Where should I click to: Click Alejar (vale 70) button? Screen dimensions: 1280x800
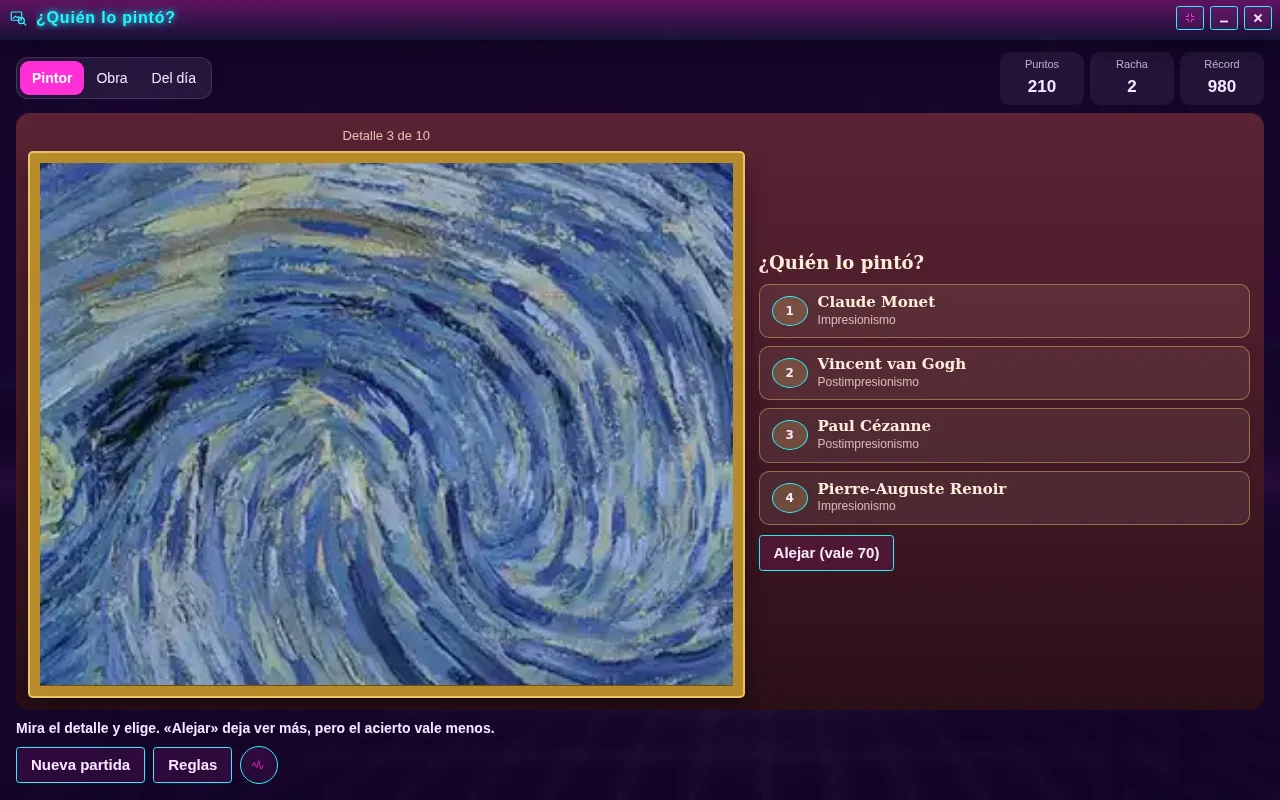826,553
